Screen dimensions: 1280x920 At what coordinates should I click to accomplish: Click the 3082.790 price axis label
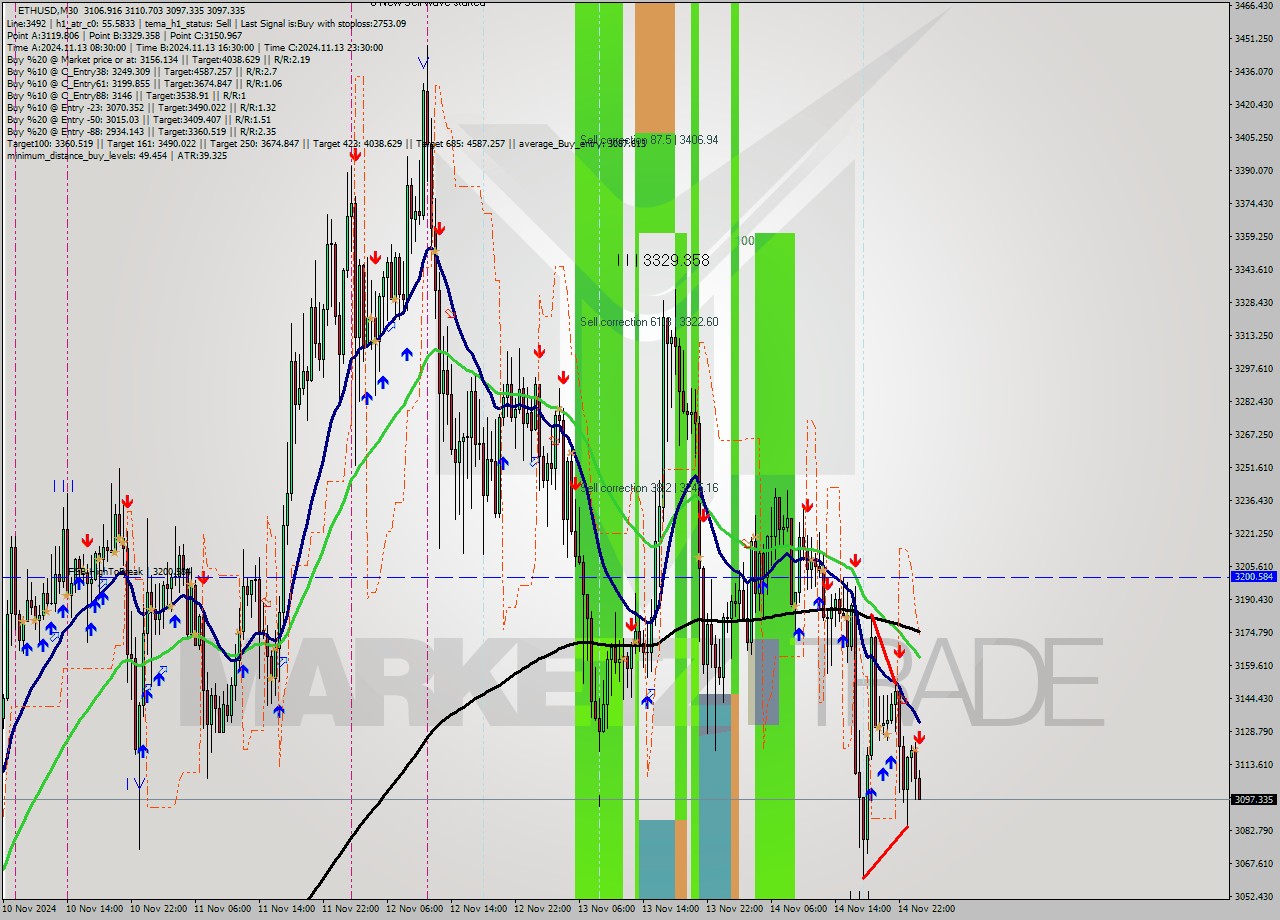point(1254,830)
